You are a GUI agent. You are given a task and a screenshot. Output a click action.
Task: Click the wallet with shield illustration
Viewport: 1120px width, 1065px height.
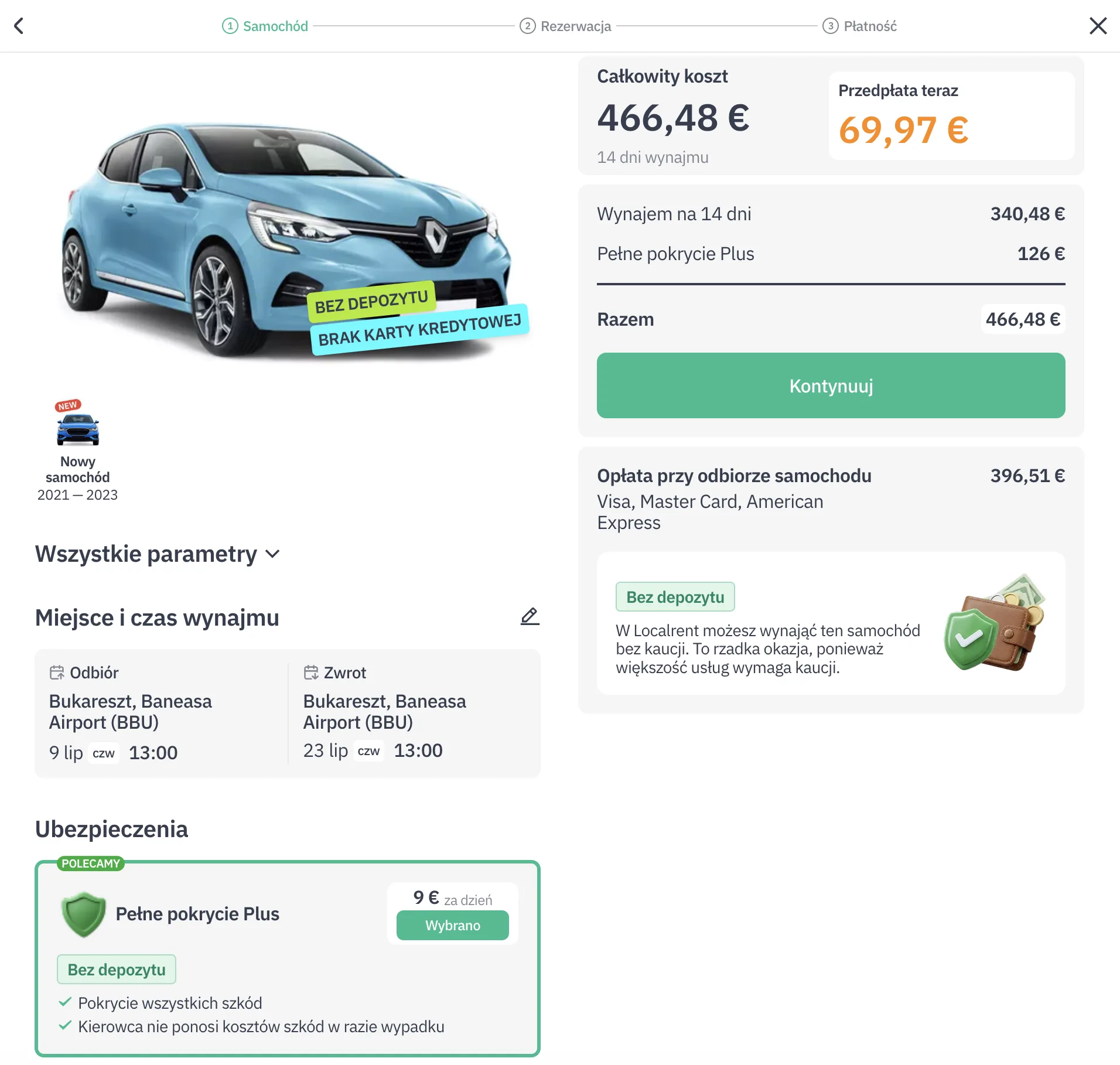(x=995, y=622)
